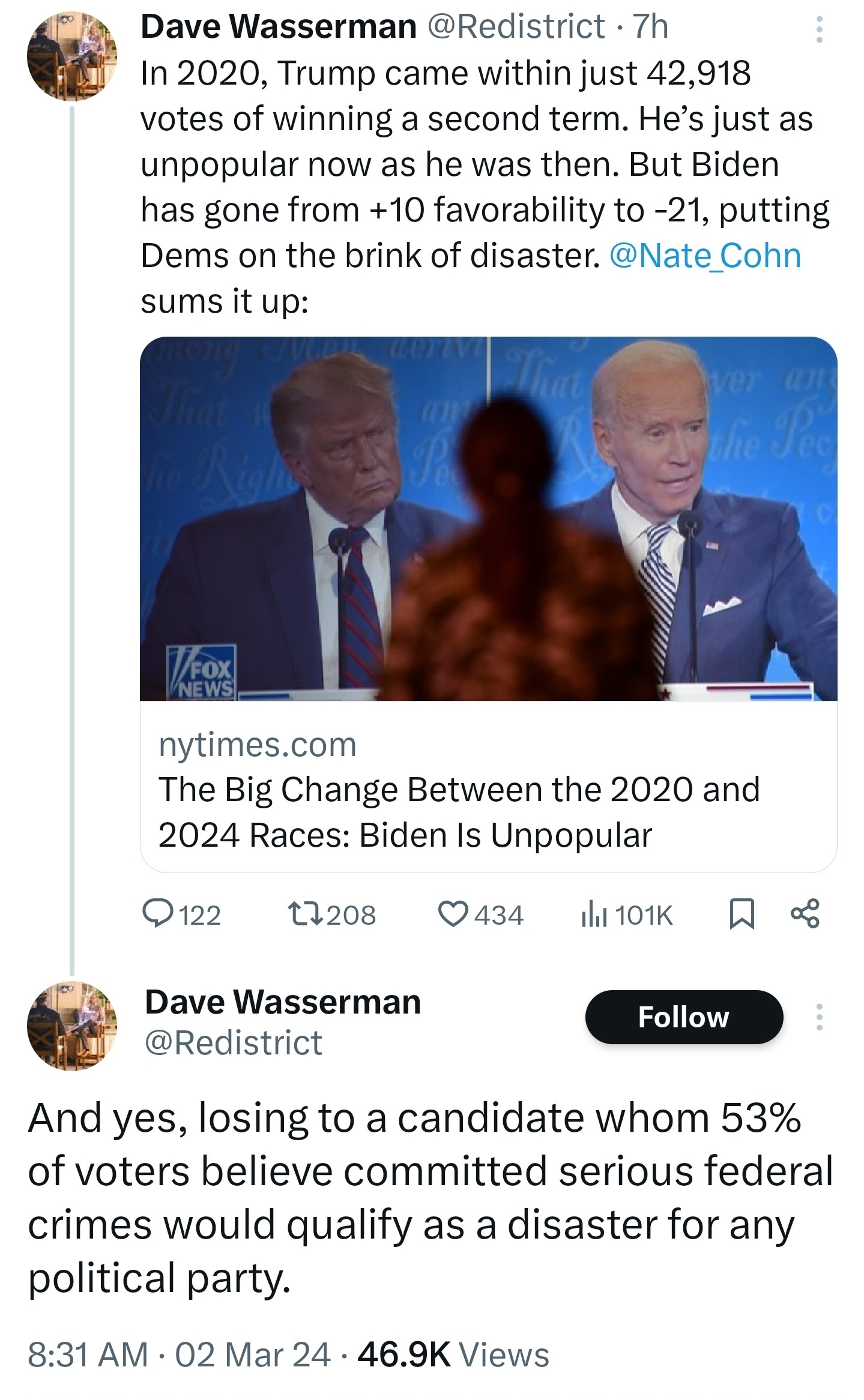This screenshot has height=1400, width=864.
Task: Tap Dave Wasserman's avatar on first tweet
Action: click(71, 56)
